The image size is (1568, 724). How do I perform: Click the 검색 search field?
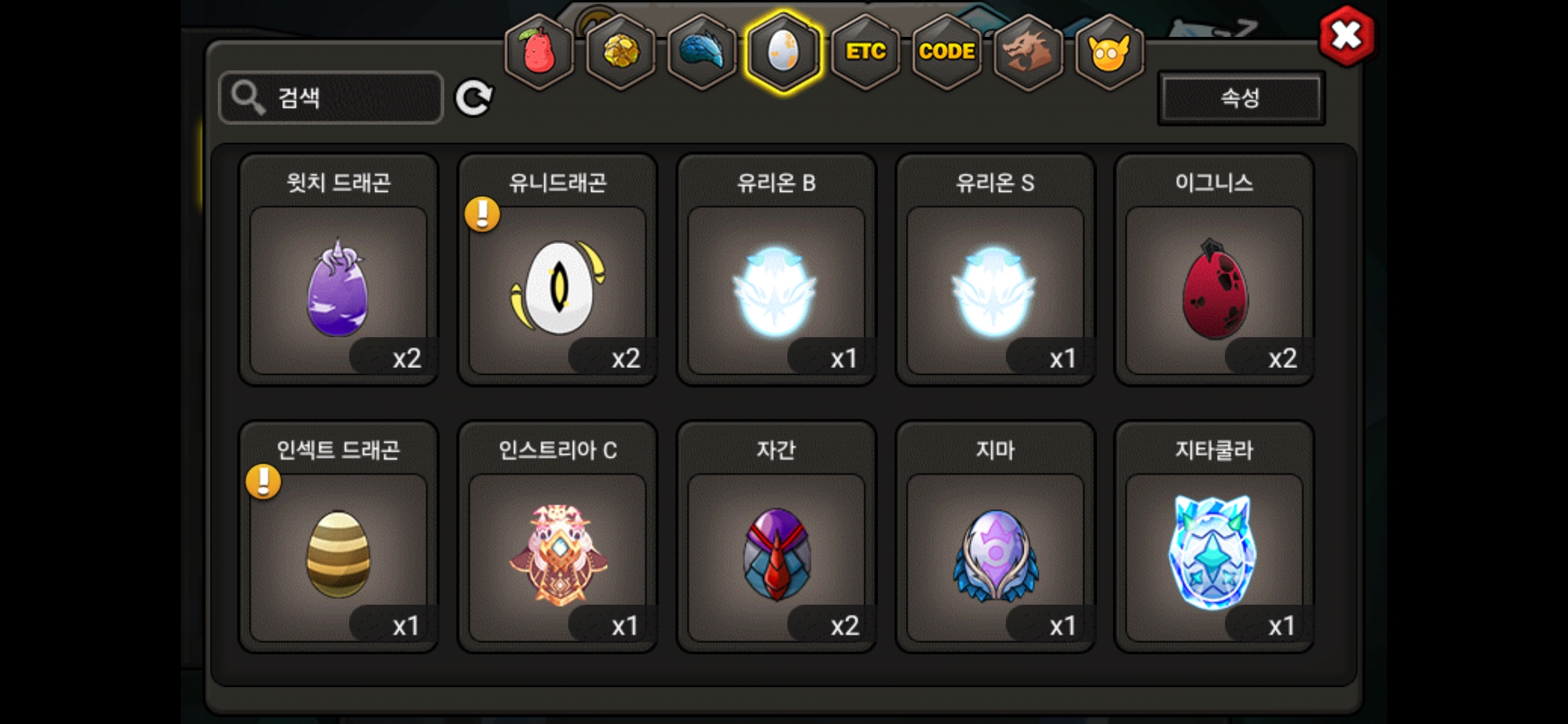point(331,98)
